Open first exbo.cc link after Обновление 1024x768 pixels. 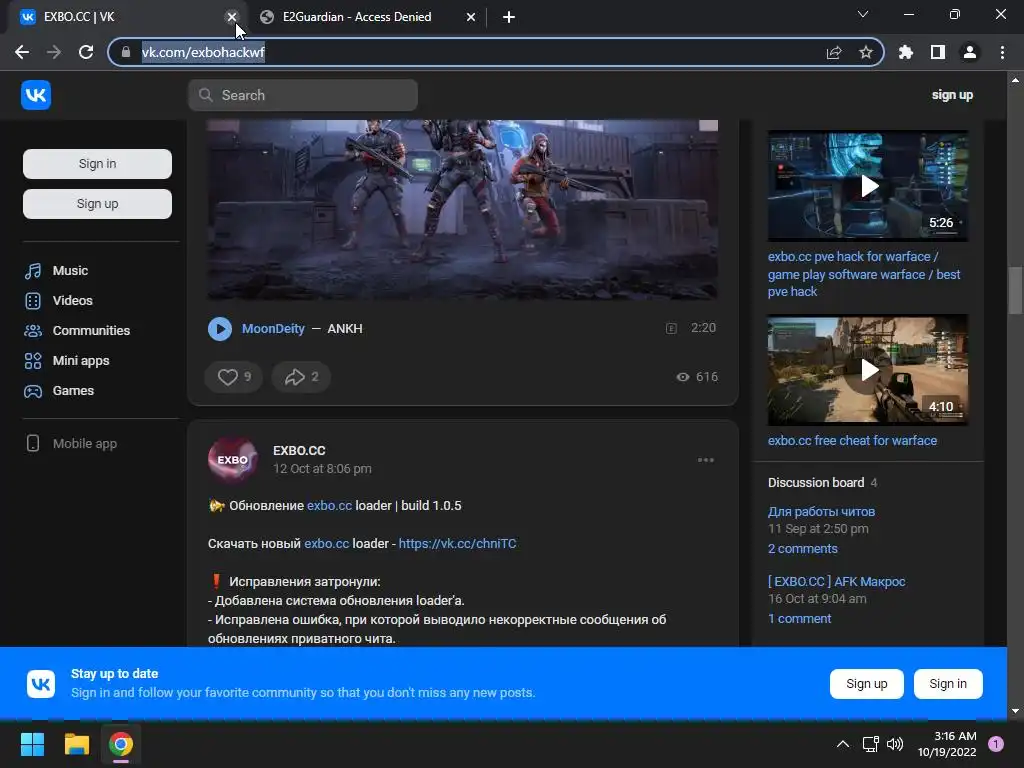coord(329,505)
